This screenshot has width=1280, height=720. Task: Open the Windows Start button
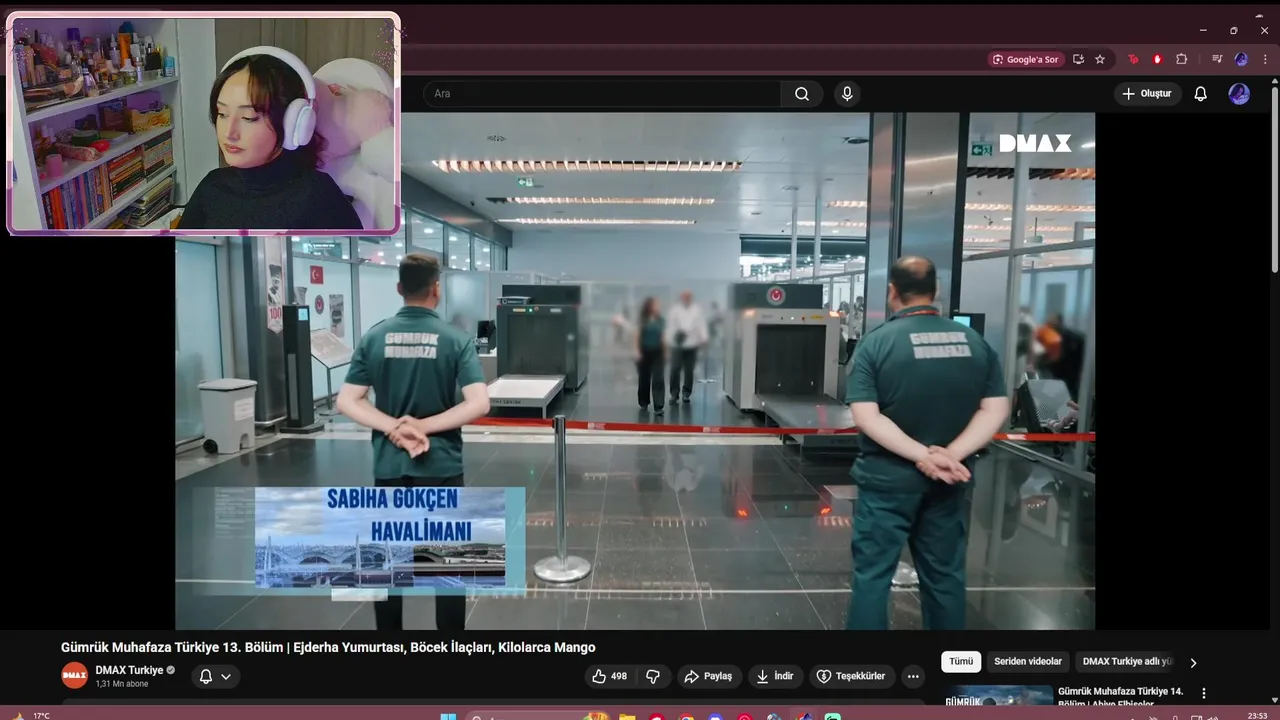click(448, 715)
